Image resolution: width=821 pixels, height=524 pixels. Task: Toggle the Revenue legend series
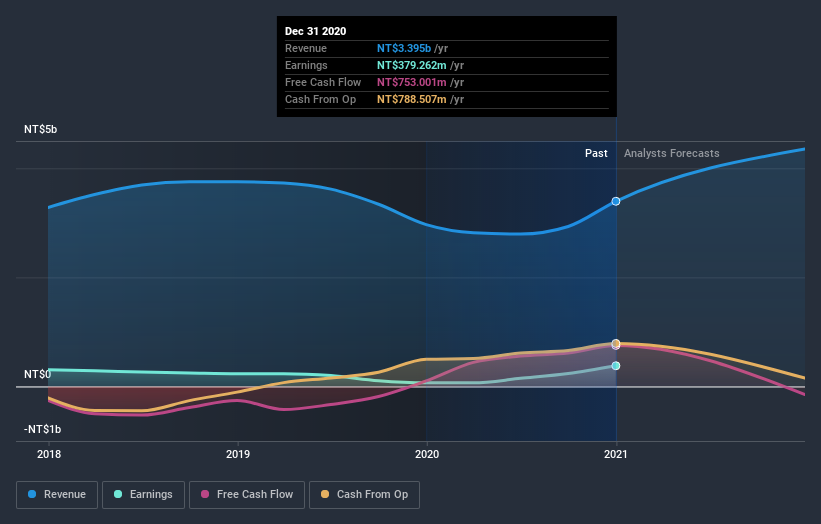pos(57,495)
